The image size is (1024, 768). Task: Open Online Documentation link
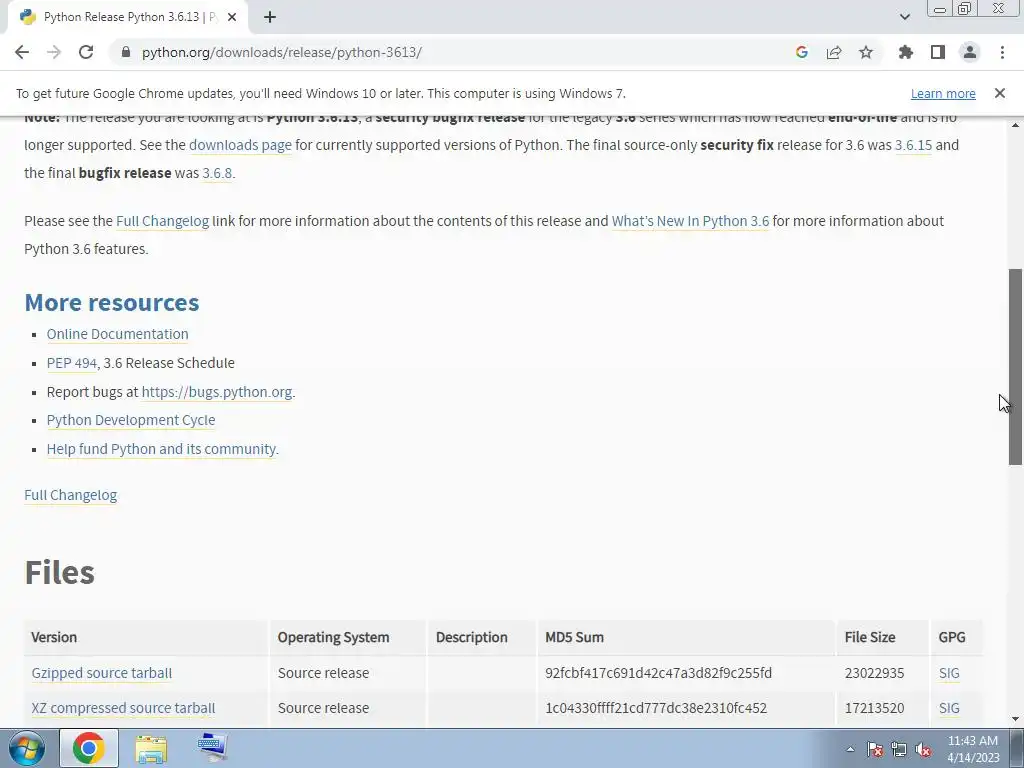[118, 334]
